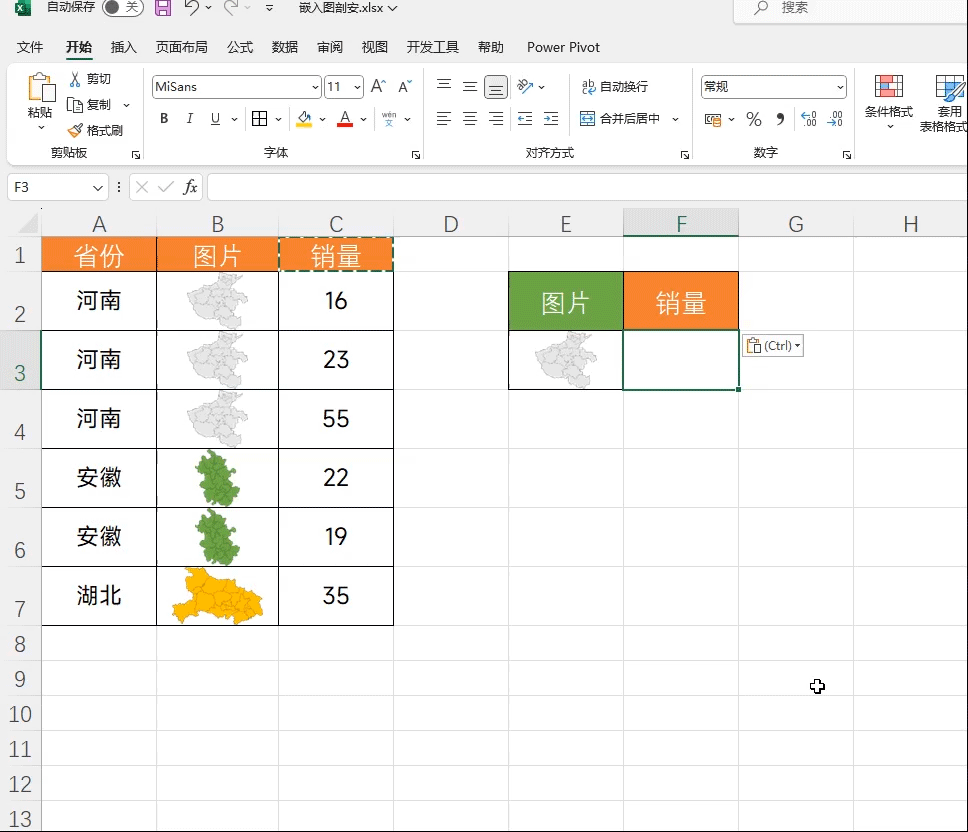Open Conditional Formatting (条件格式)

click(888, 100)
